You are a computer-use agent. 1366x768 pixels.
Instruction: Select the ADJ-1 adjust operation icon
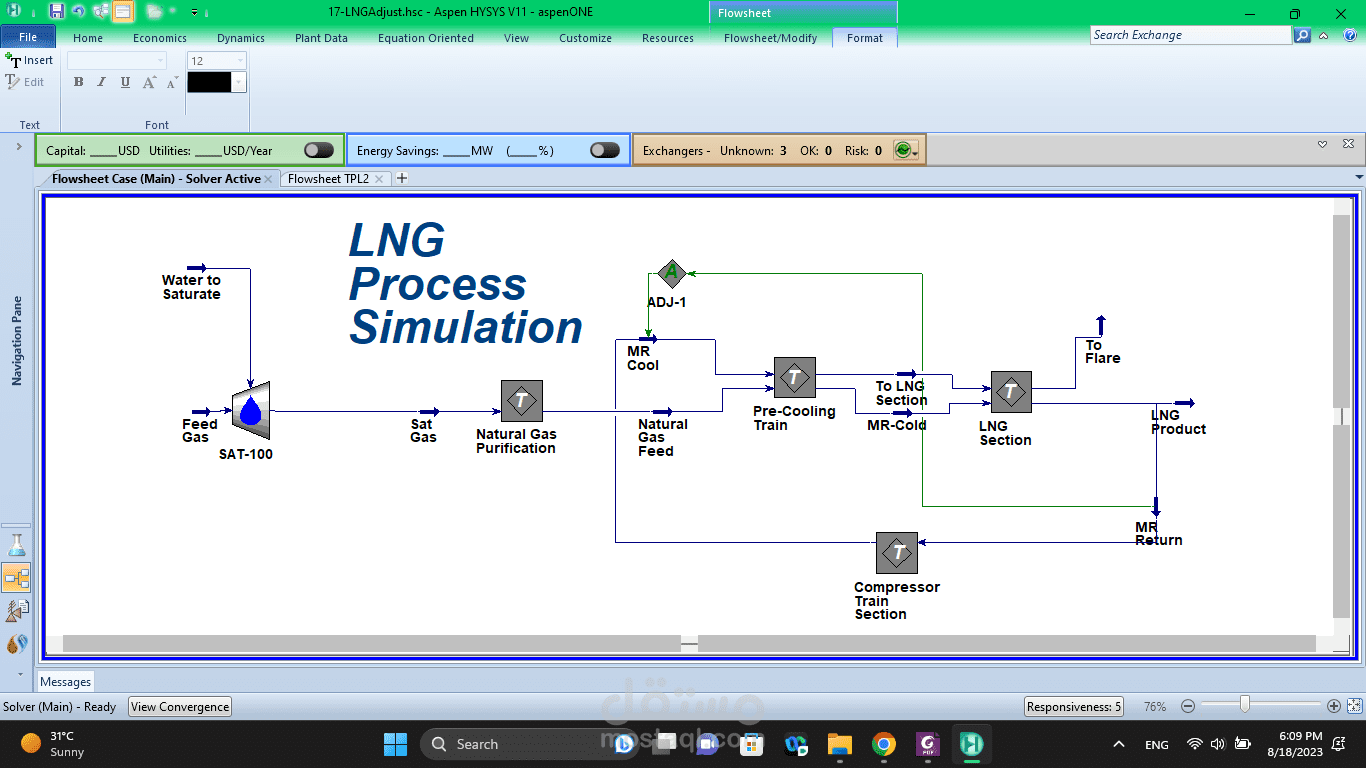pyautogui.click(x=671, y=272)
